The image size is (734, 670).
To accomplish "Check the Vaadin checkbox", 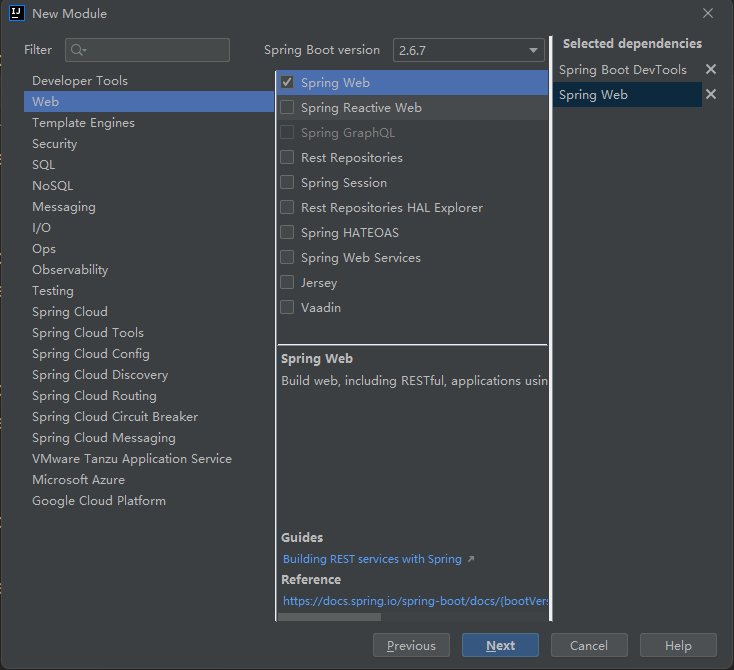I will [287, 307].
